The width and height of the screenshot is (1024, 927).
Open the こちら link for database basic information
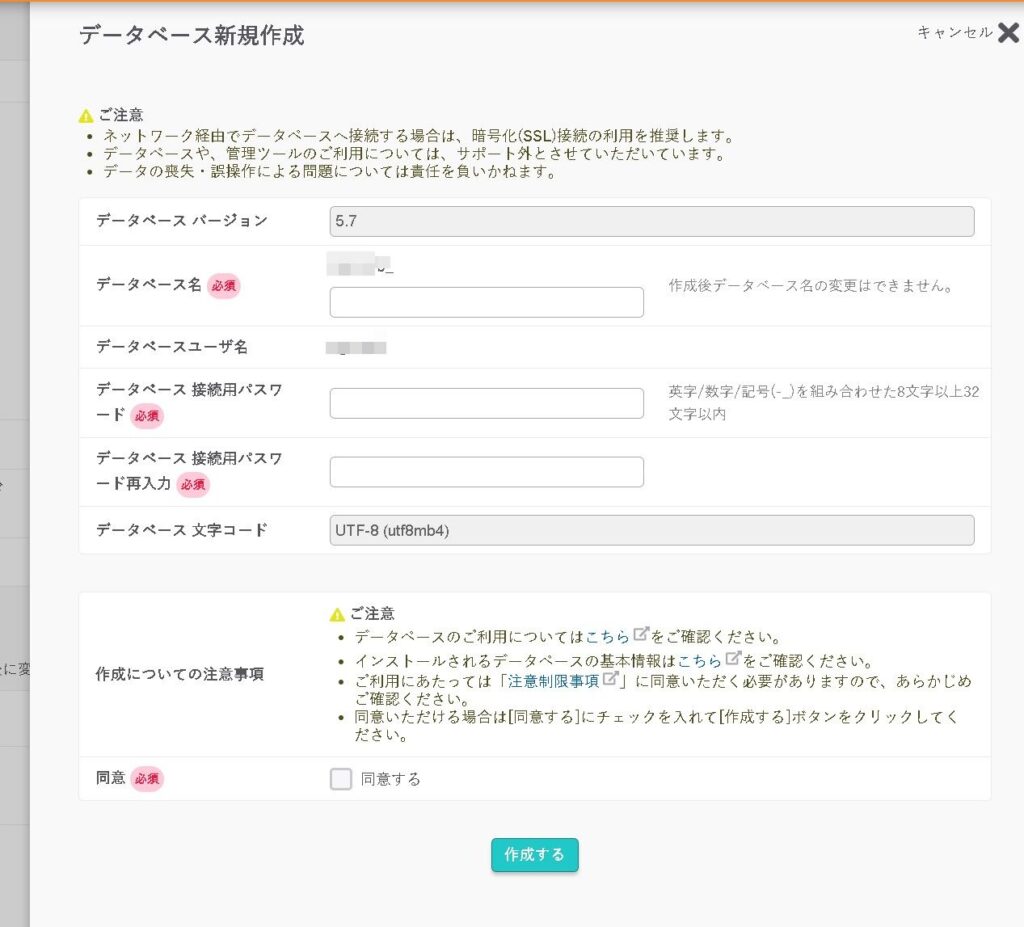click(700, 660)
